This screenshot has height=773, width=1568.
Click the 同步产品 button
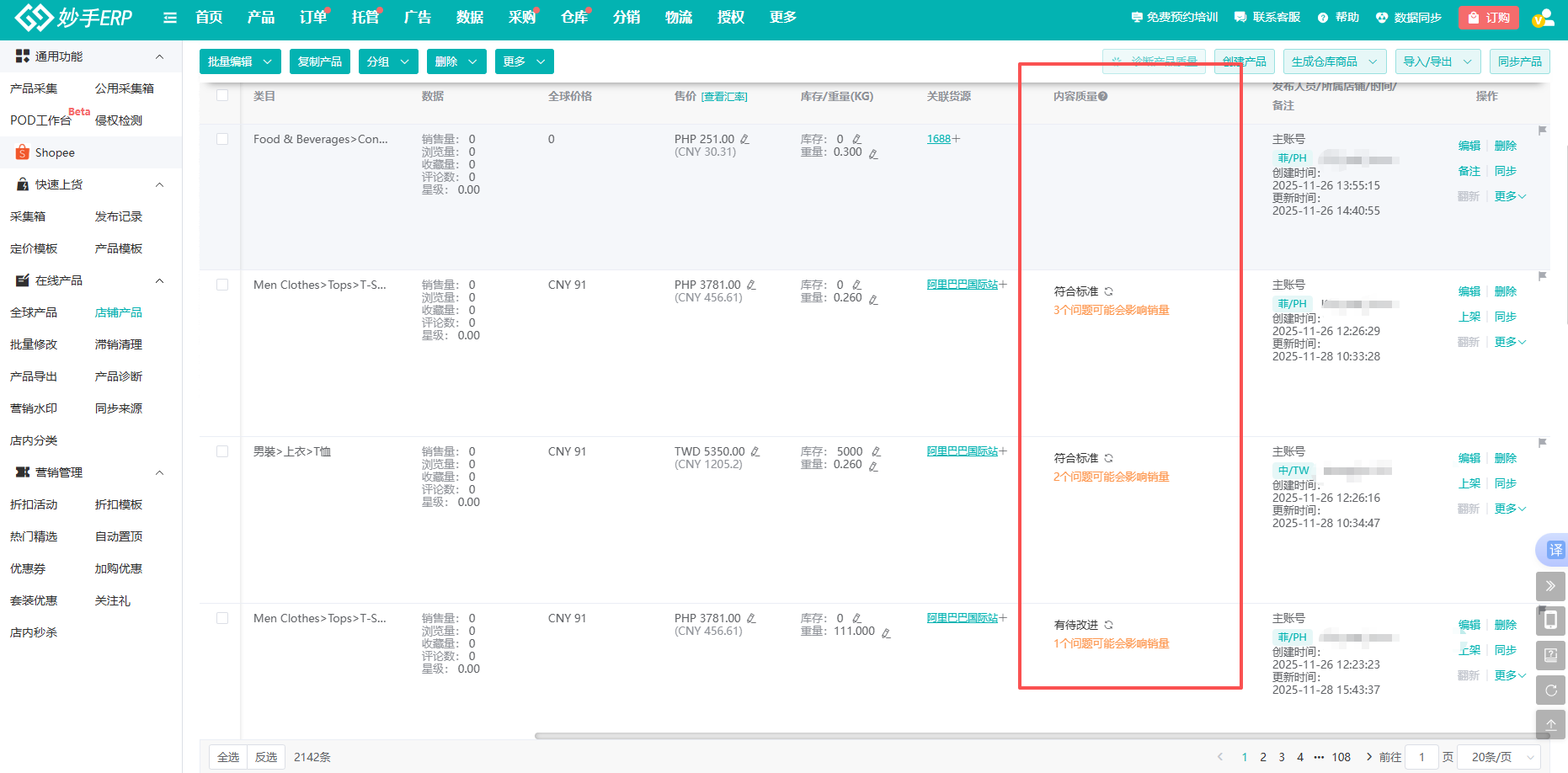1519,61
